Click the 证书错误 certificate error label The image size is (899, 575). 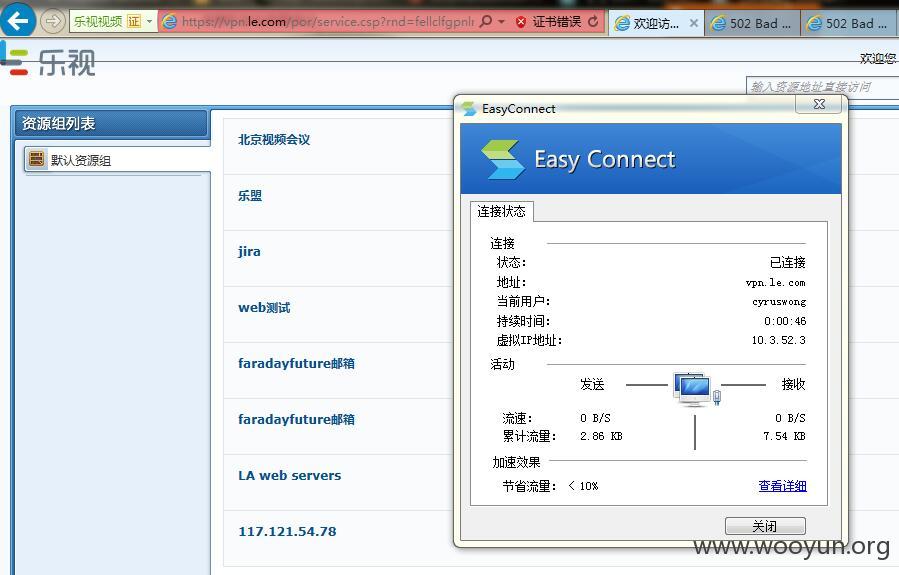(556, 22)
